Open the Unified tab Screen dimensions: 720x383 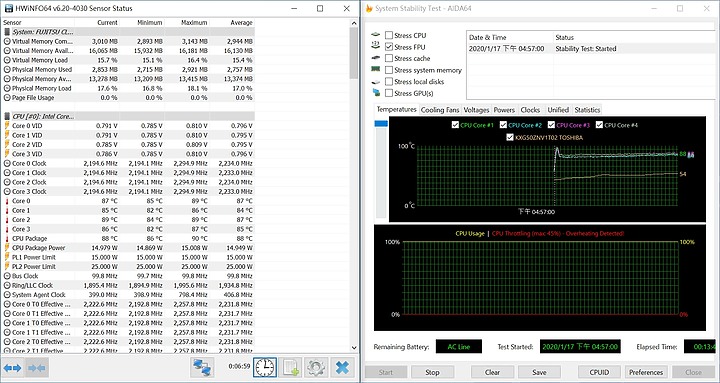pyautogui.click(x=558, y=110)
